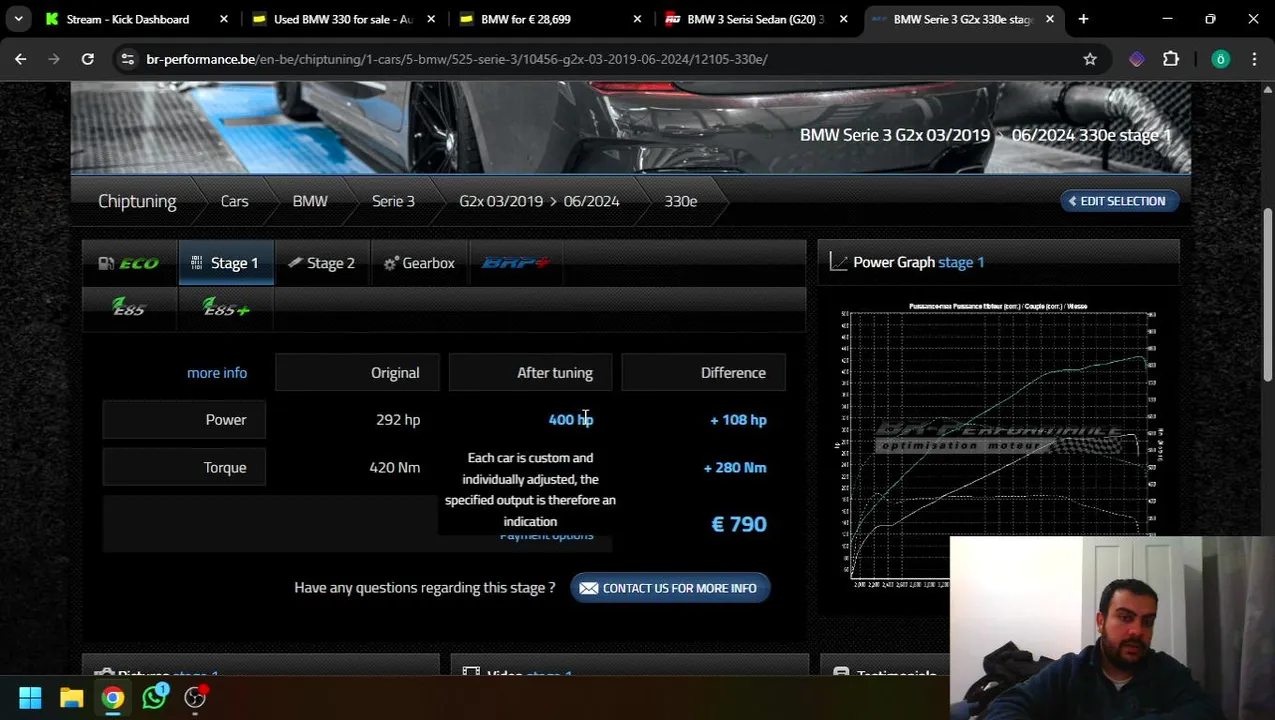The height and width of the screenshot is (720, 1275).
Task: Open the Extensions puzzle piece menu
Action: pyautogui.click(x=1171, y=59)
